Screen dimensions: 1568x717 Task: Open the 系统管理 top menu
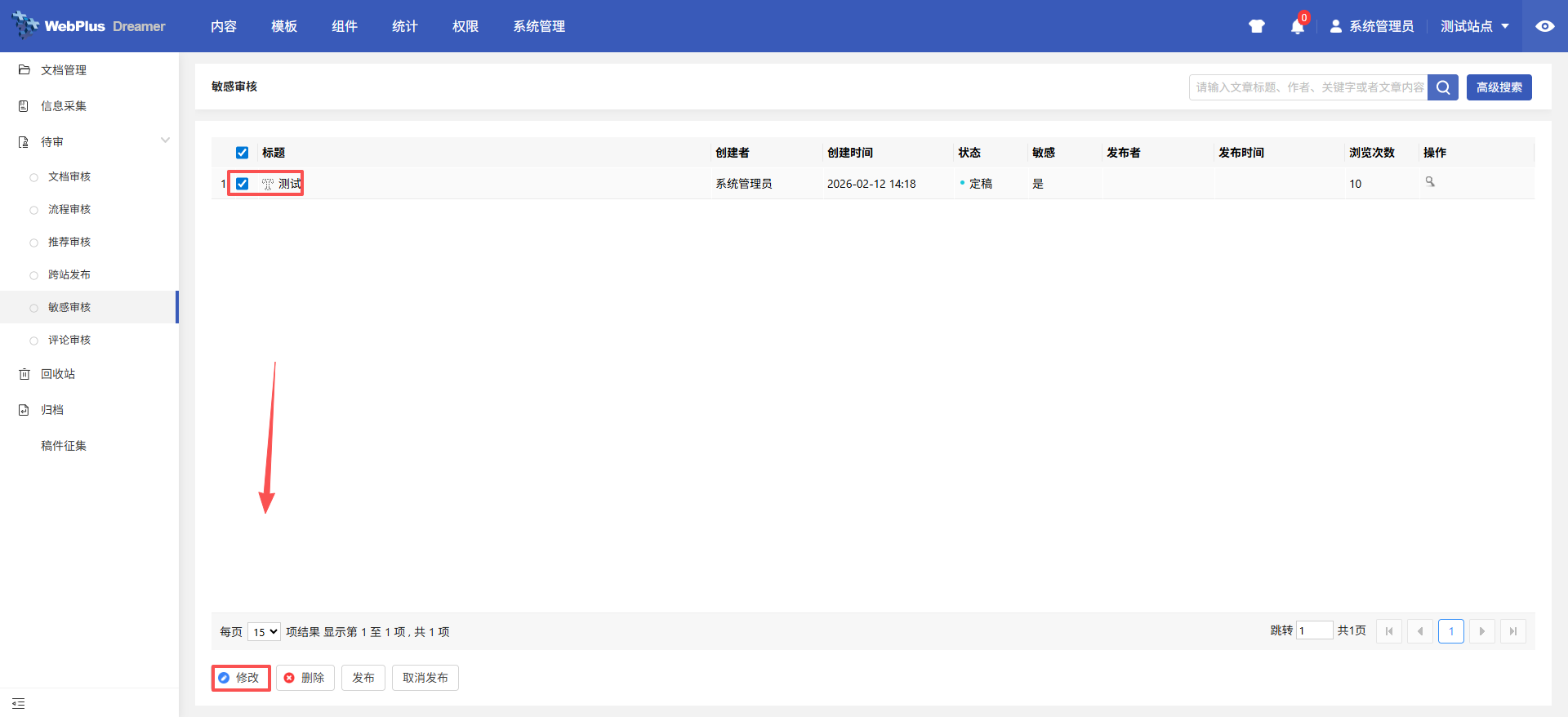[x=539, y=26]
